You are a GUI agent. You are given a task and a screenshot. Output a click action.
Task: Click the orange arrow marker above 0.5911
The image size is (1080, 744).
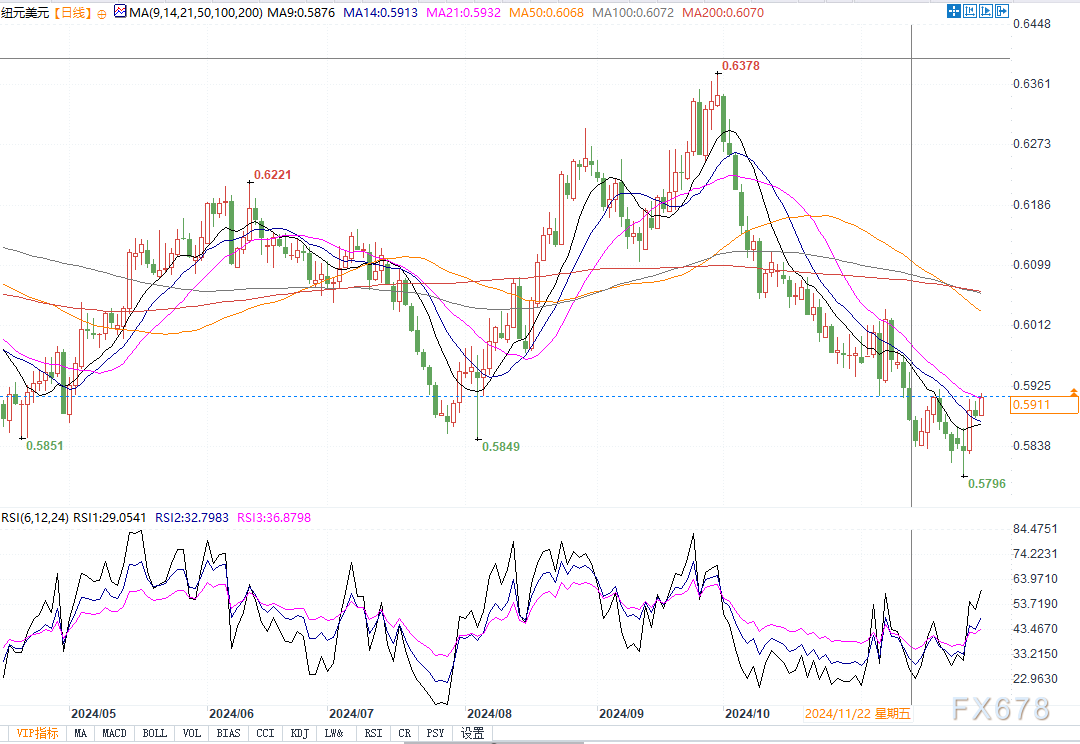(1073, 390)
